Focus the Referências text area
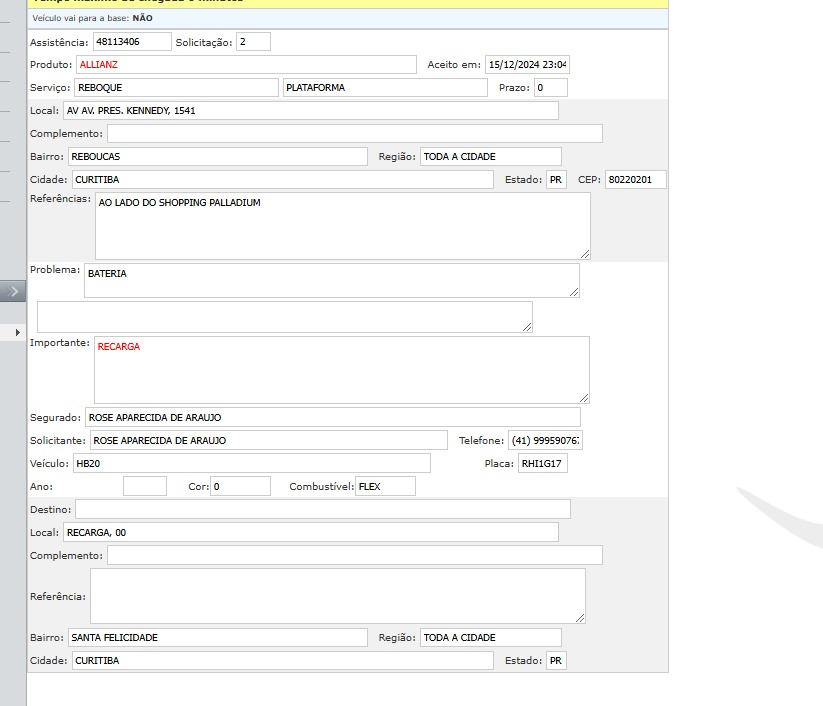The height and width of the screenshot is (706, 823). click(342, 226)
